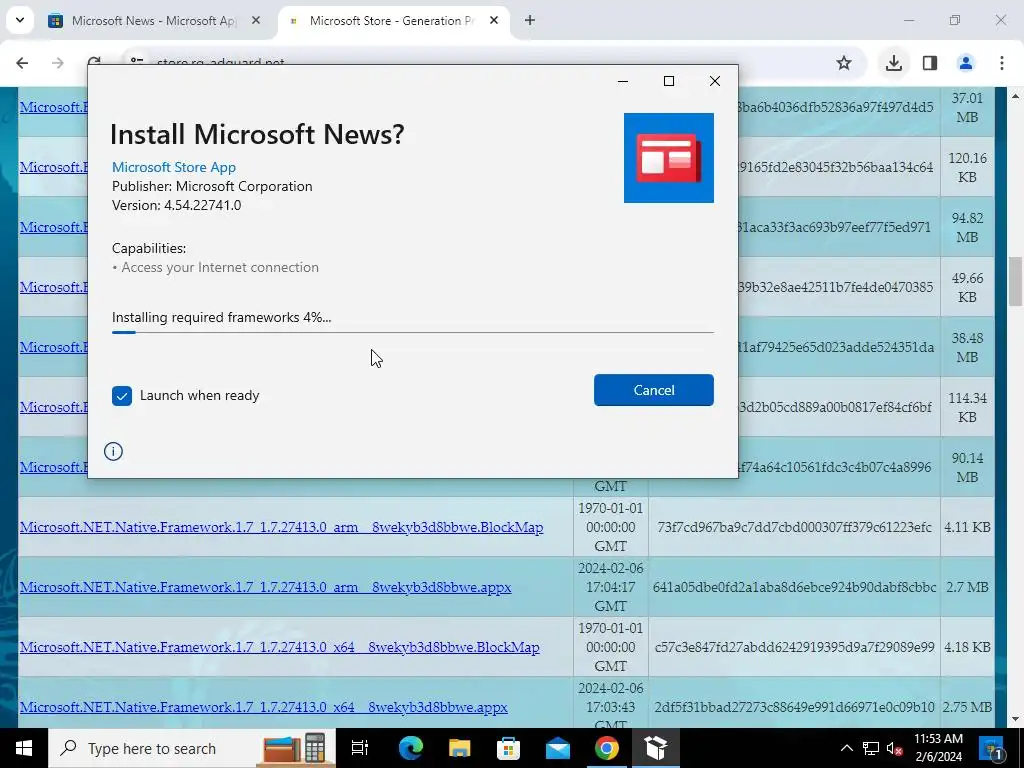Click the muted volume tray icon
Screen dimensions: 1024x768
click(x=895, y=748)
